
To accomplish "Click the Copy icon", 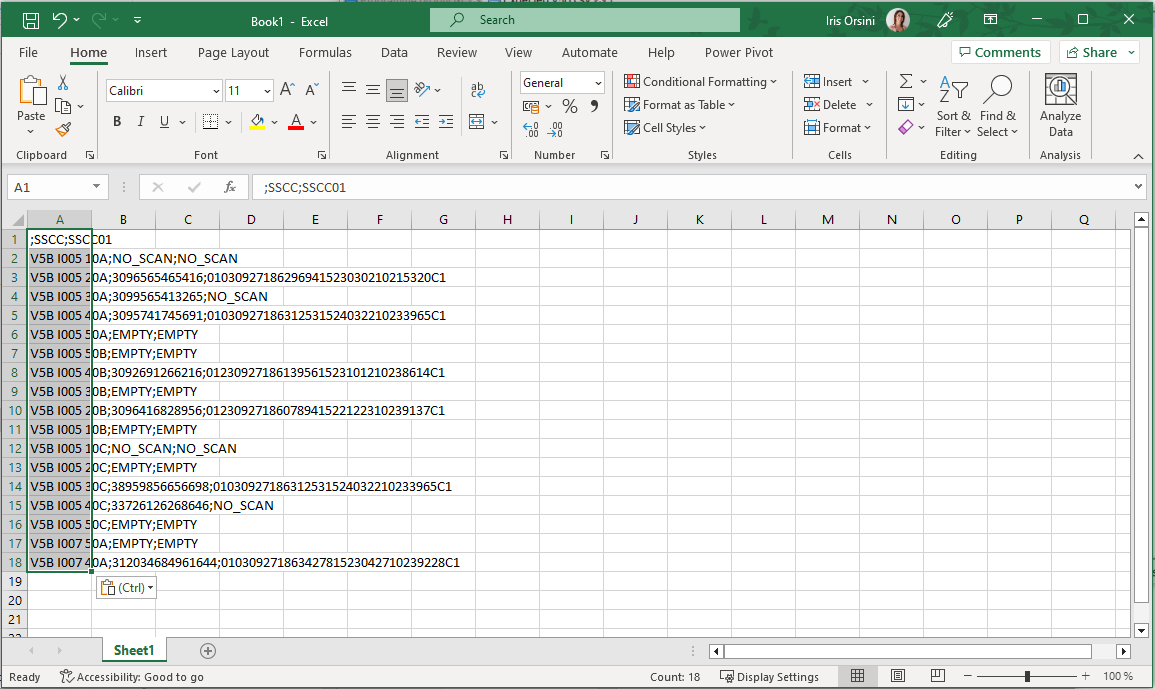I will (x=63, y=106).
